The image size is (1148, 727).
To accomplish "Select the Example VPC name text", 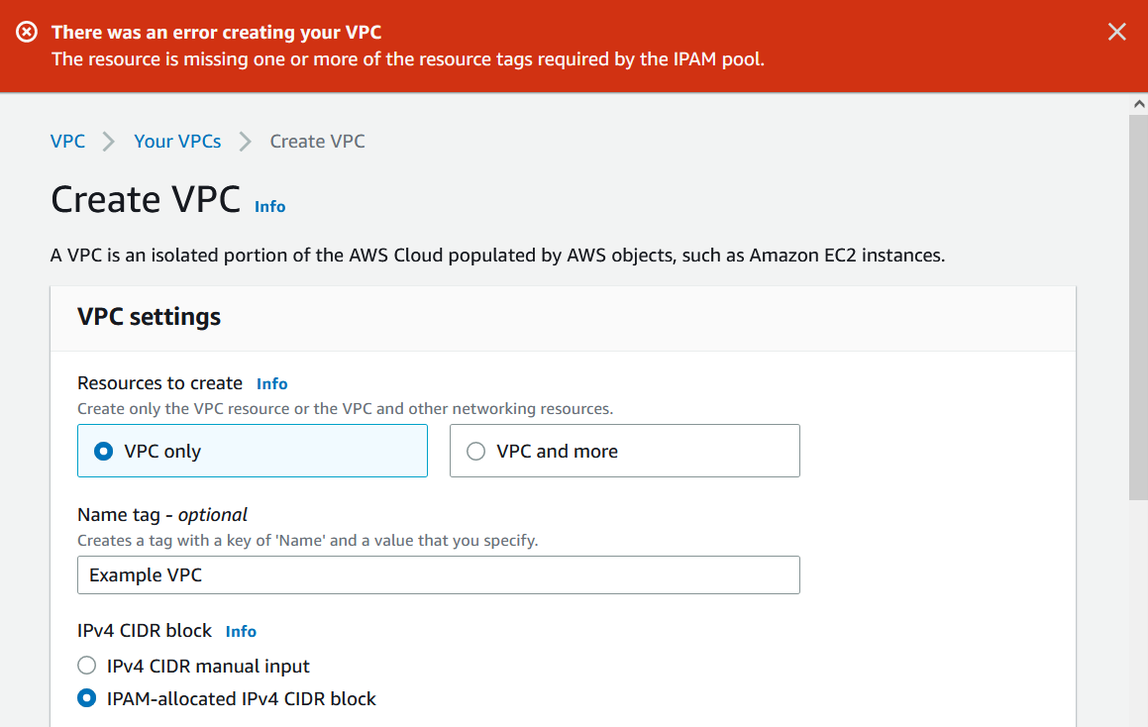I will (146, 575).
